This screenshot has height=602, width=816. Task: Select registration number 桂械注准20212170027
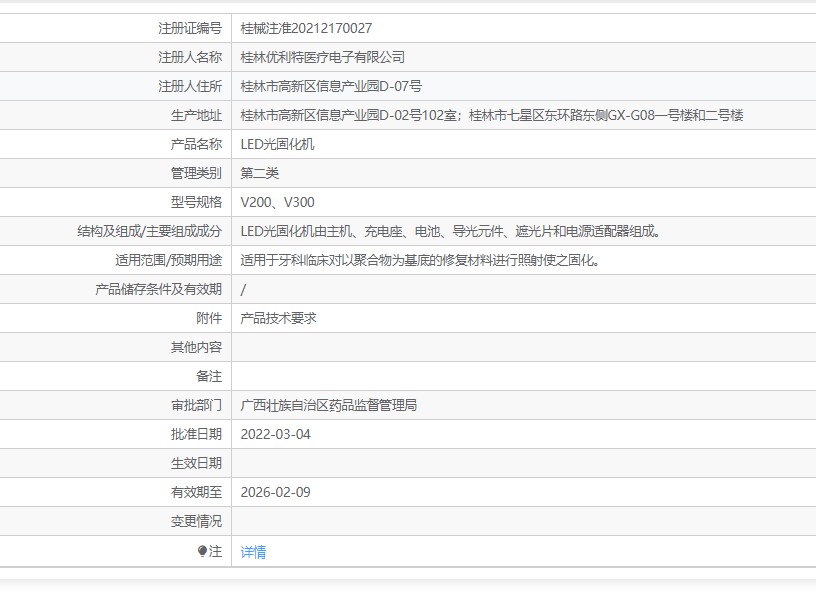coord(306,28)
